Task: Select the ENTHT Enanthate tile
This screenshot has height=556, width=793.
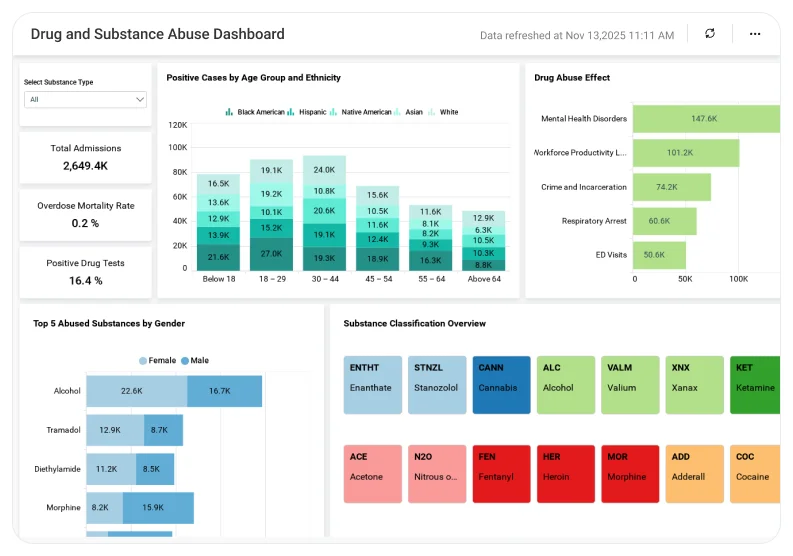Action: point(373,385)
